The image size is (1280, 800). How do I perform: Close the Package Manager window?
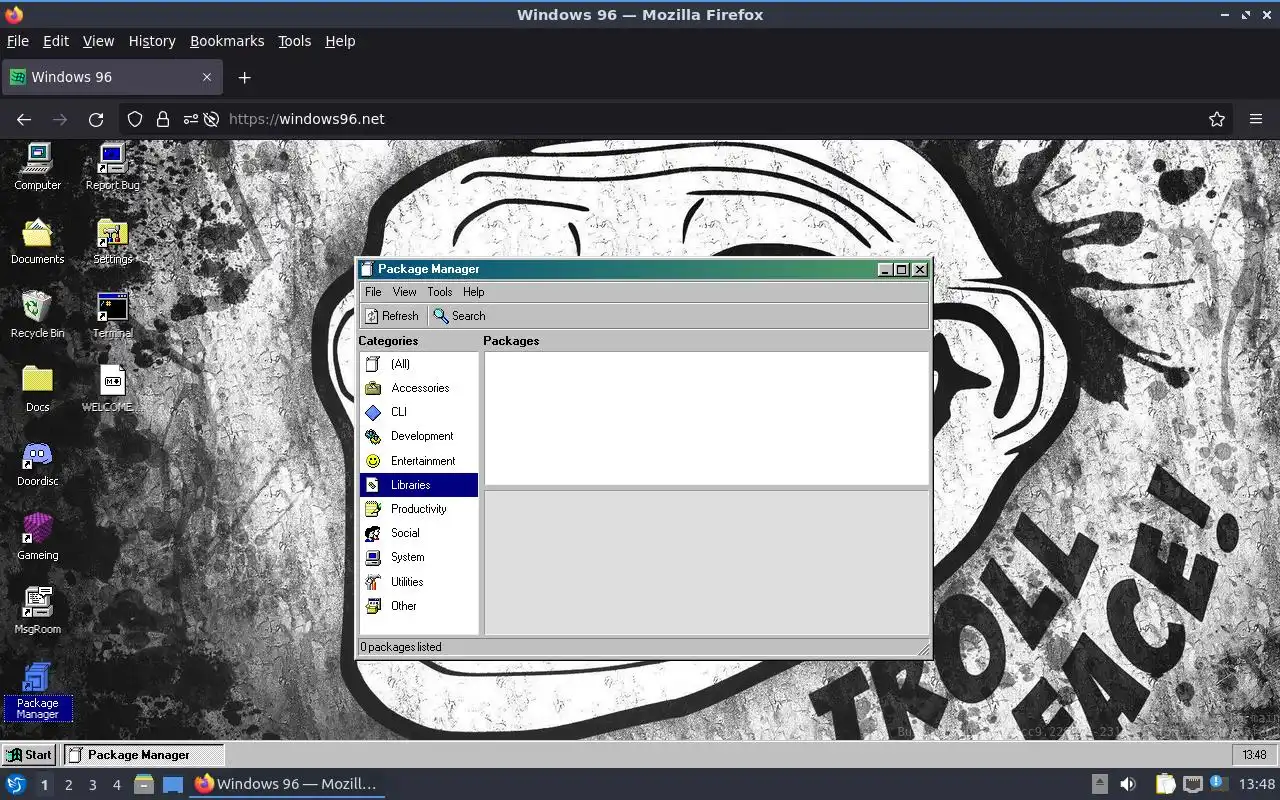(920, 269)
